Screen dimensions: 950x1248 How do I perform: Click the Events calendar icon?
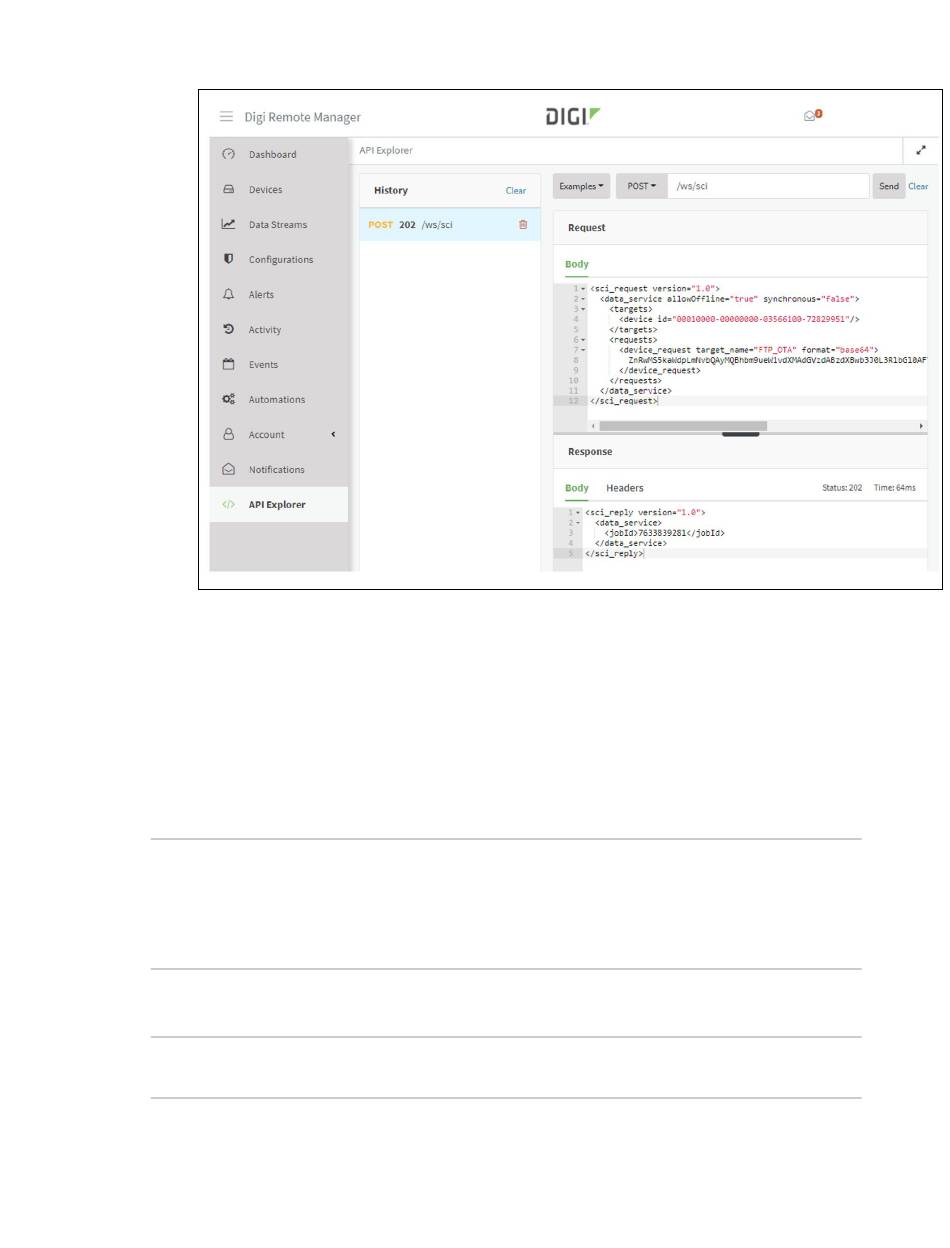click(x=228, y=364)
